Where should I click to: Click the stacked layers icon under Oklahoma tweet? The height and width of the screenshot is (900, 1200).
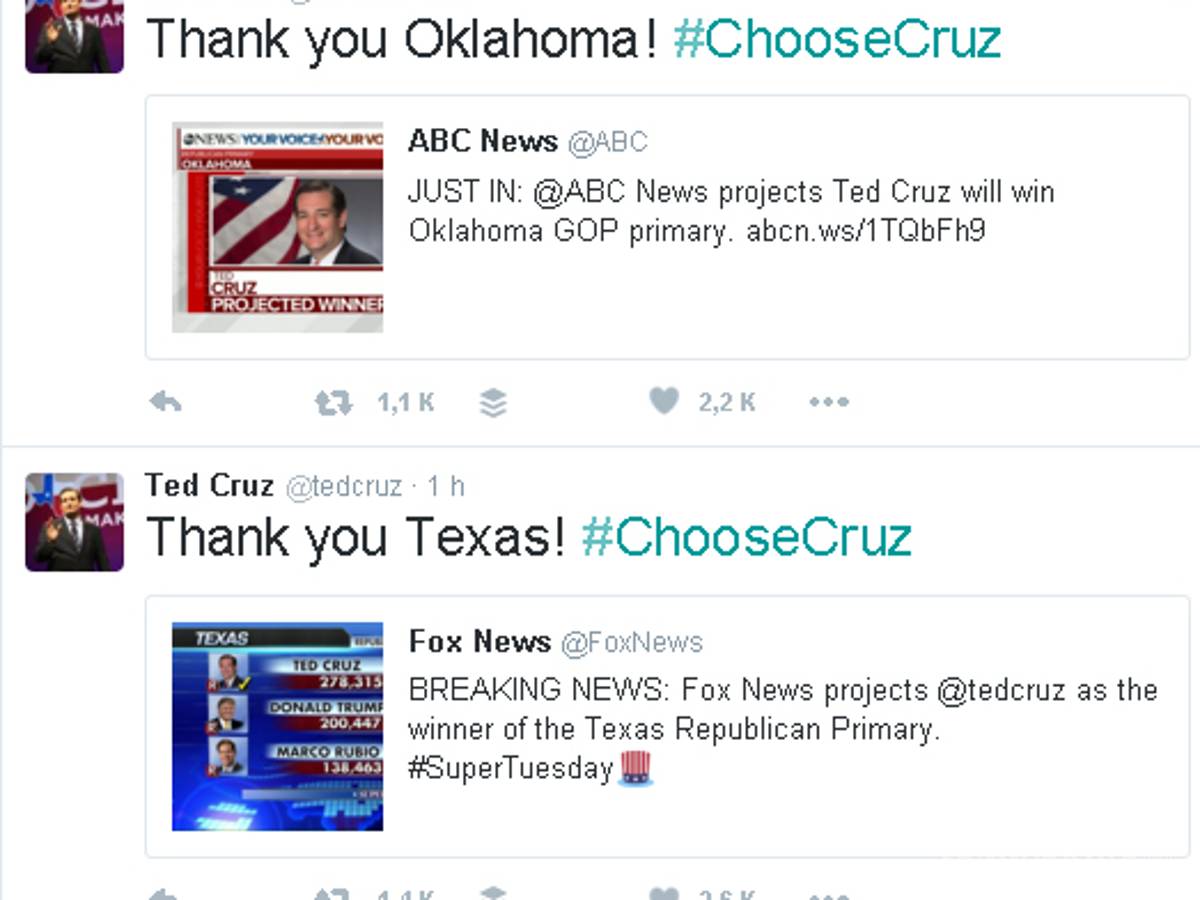pos(493,402)
